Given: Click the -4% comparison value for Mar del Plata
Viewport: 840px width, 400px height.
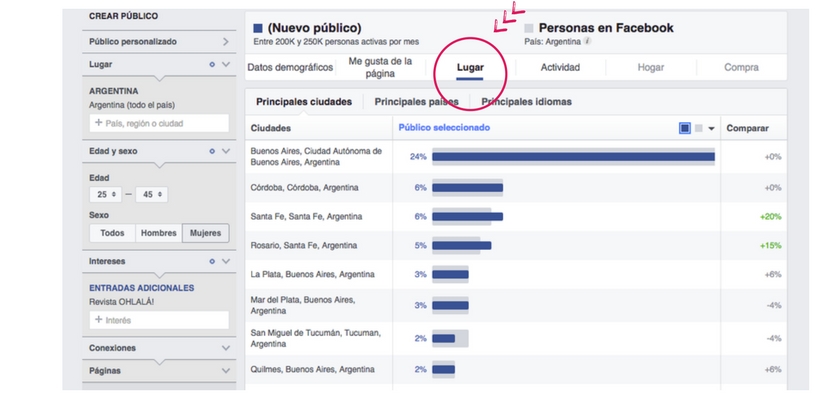Looking at the screenshot, I should [774, 305].
